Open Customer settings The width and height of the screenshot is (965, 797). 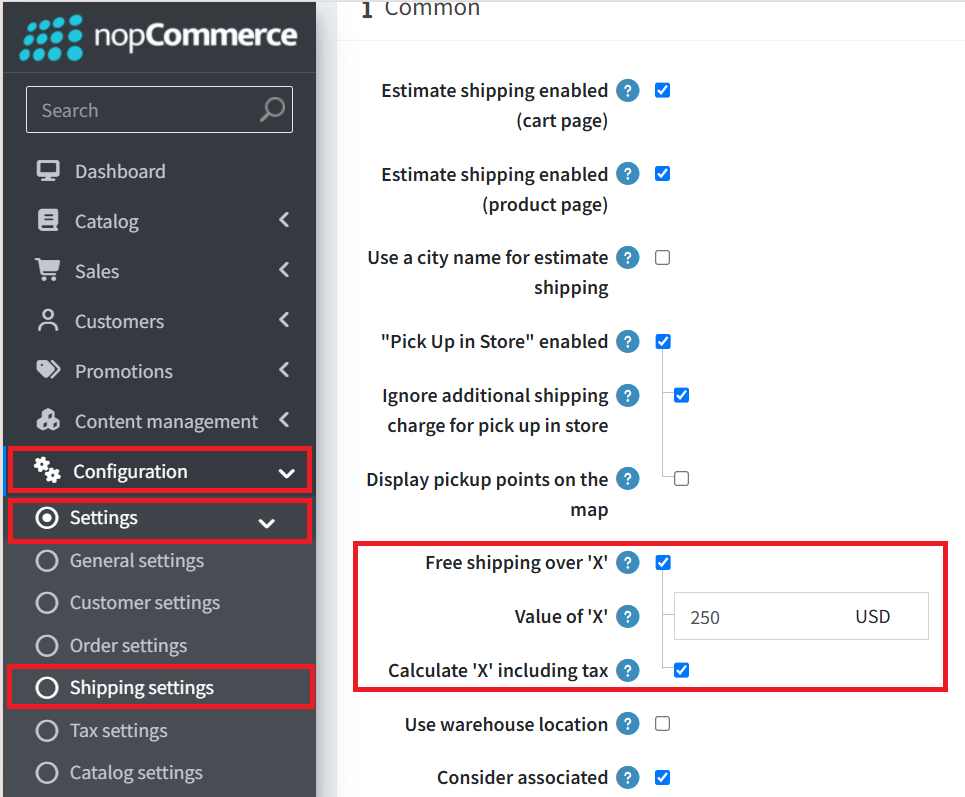pos(145,603)
